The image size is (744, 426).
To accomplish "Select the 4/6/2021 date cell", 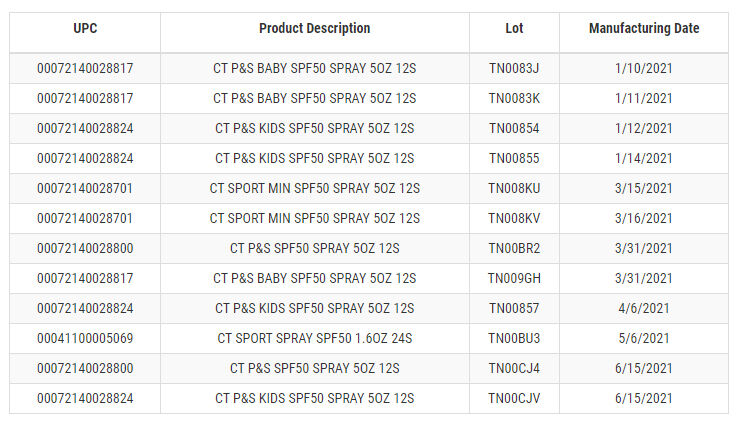I will point(644,309).
